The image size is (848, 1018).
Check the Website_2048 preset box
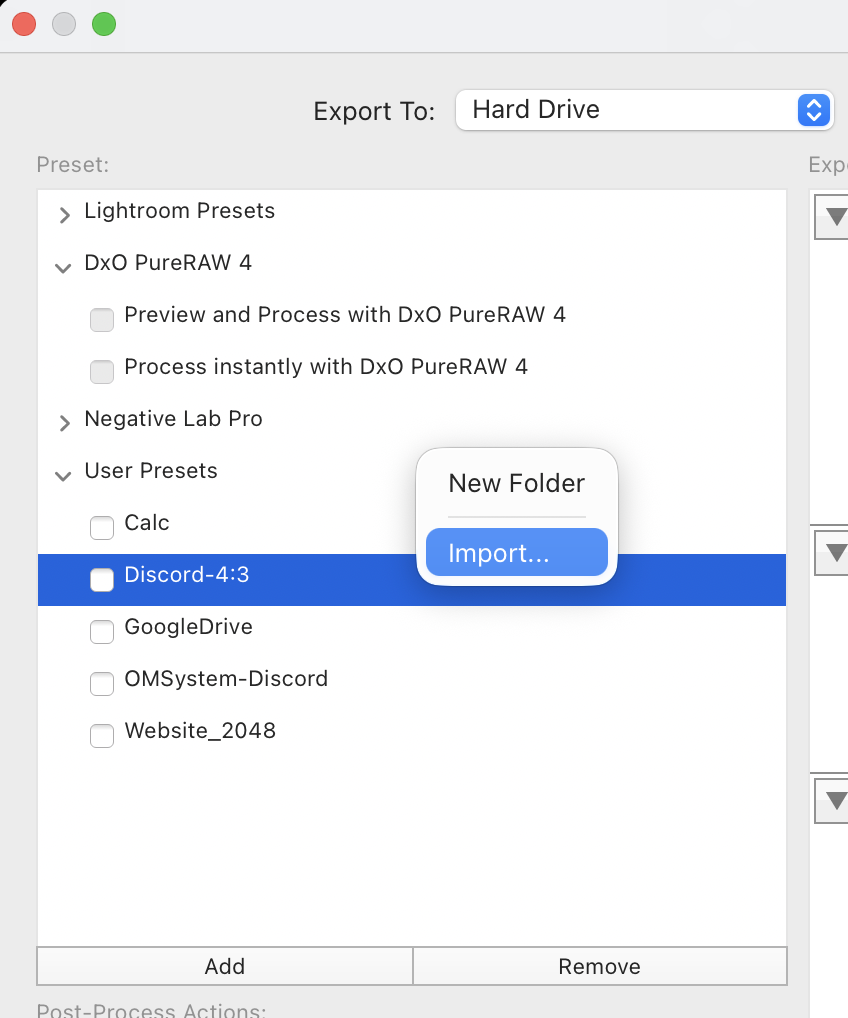(102, 735)
